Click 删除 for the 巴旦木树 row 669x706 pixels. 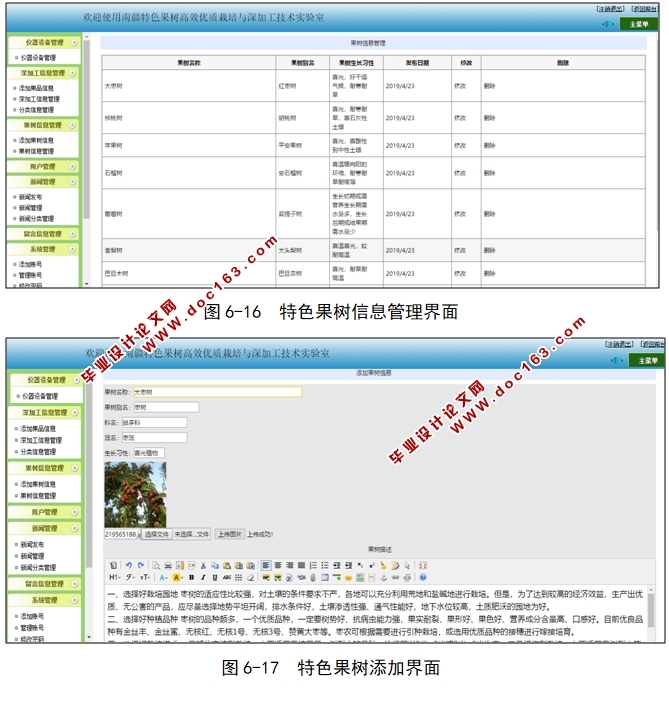click(489, 273)
